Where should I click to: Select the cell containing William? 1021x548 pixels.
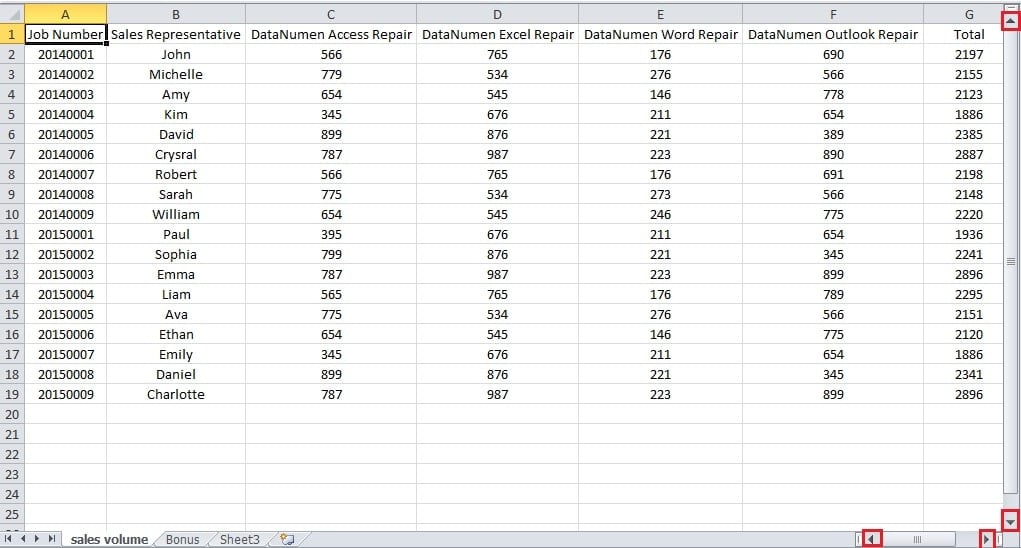click(x=176, y=214)
